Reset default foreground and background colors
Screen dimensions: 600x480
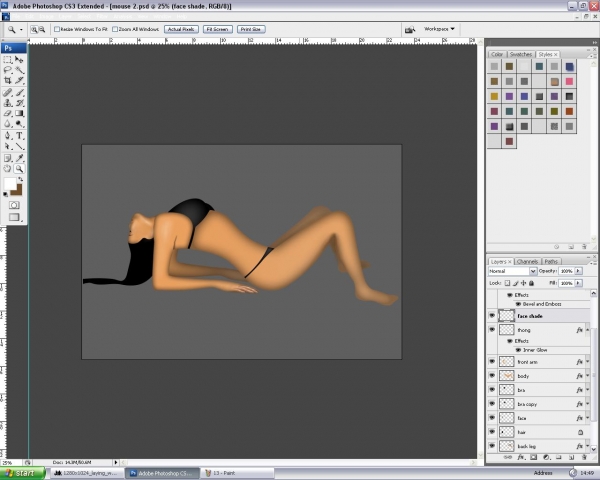[5, 194]
